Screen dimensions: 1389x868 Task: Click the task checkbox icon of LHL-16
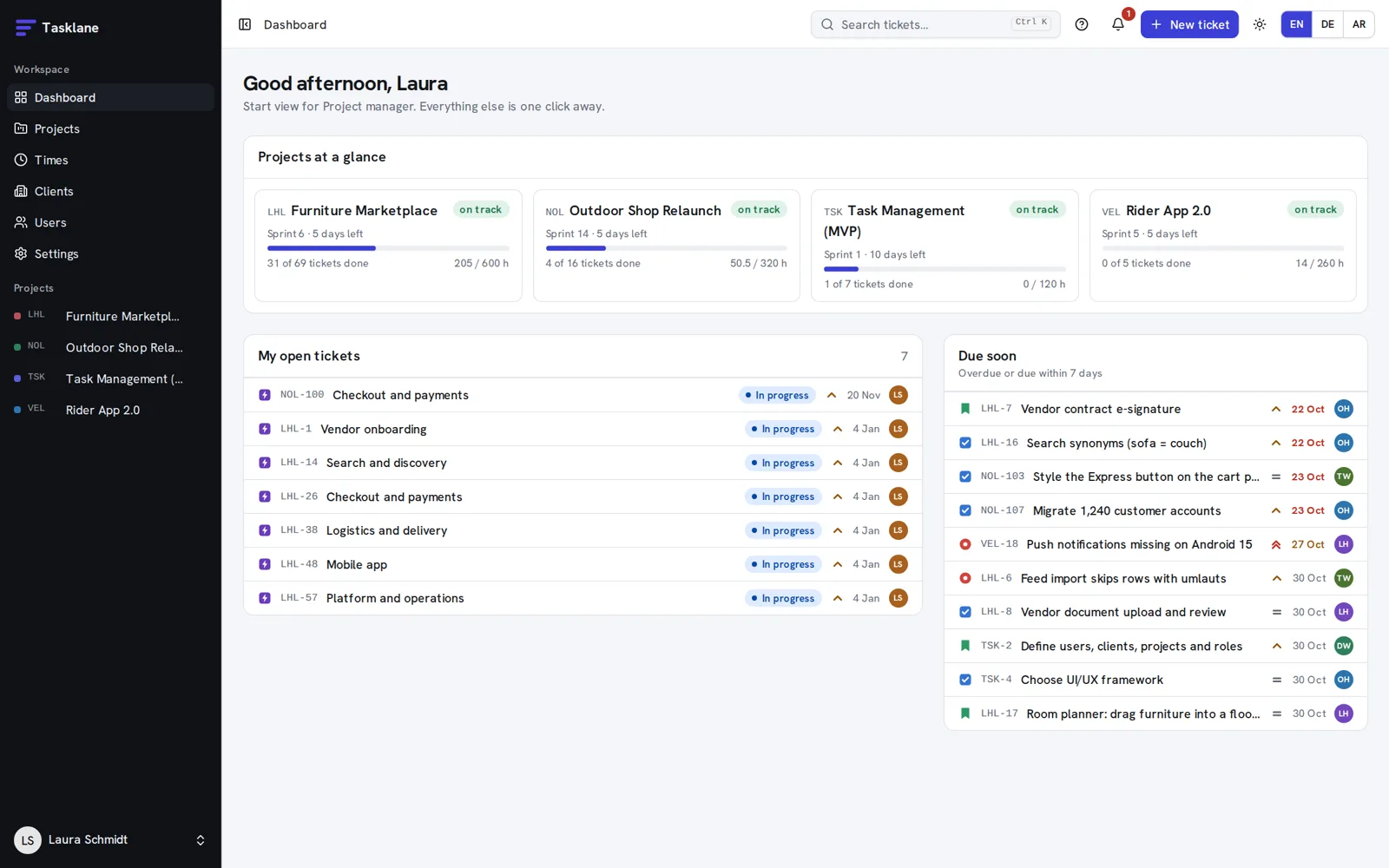pyautogui.click(x=965, y=443)
